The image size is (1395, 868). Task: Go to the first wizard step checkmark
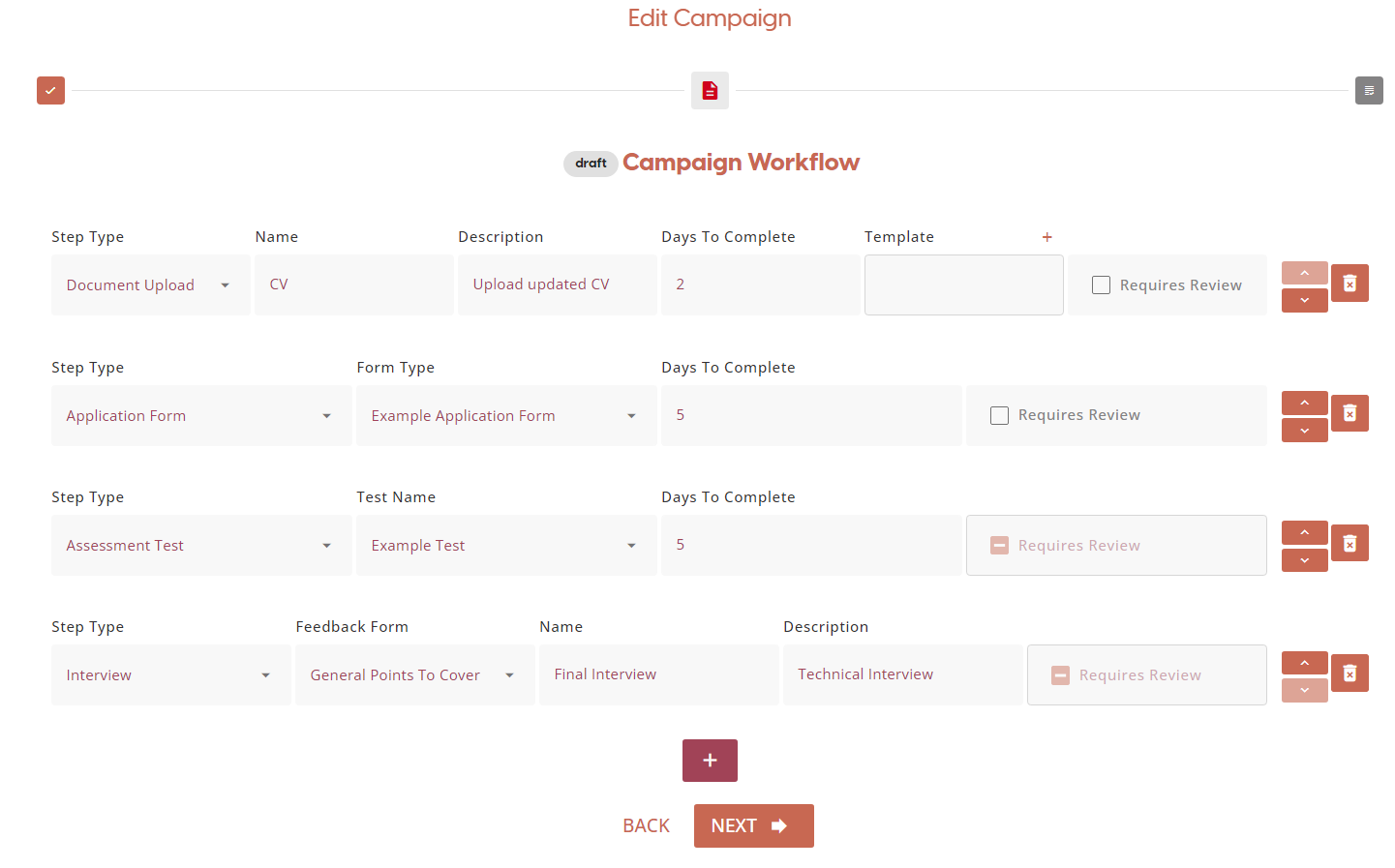(50, 91)
